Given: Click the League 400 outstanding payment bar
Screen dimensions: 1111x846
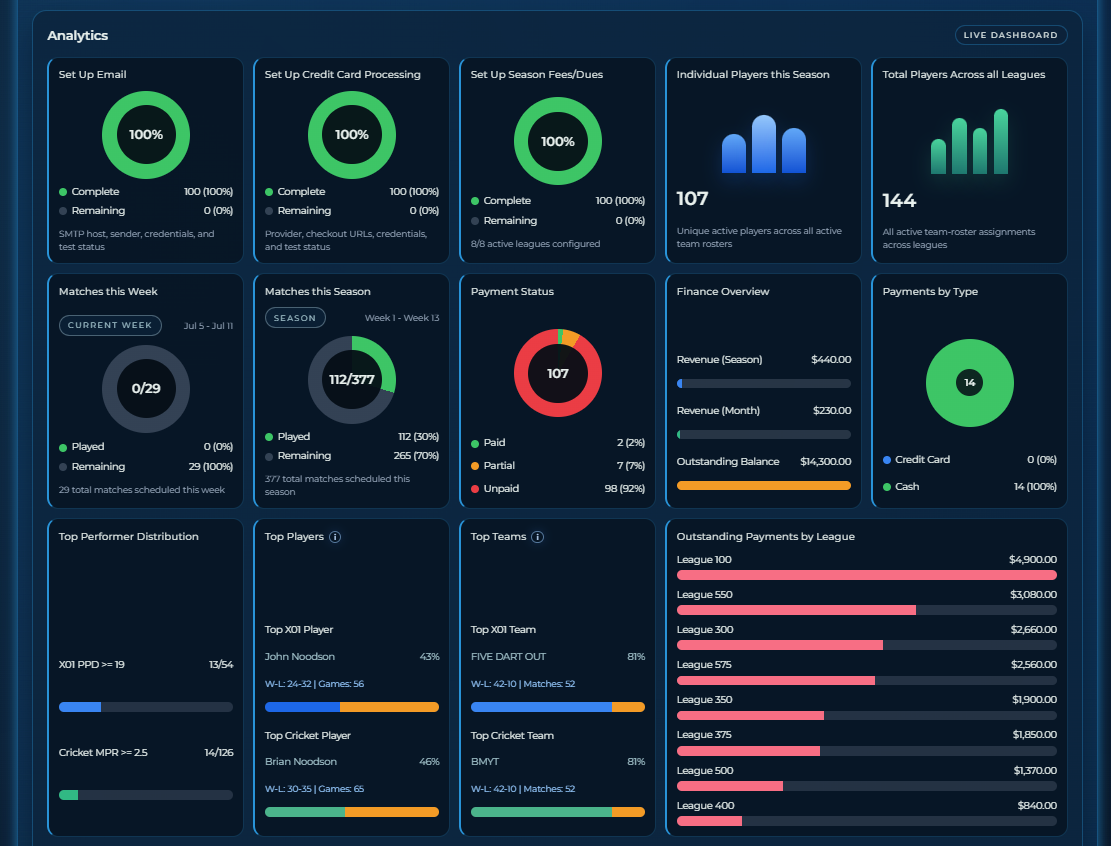Looking at the screenshot, I should click(867, 821).
